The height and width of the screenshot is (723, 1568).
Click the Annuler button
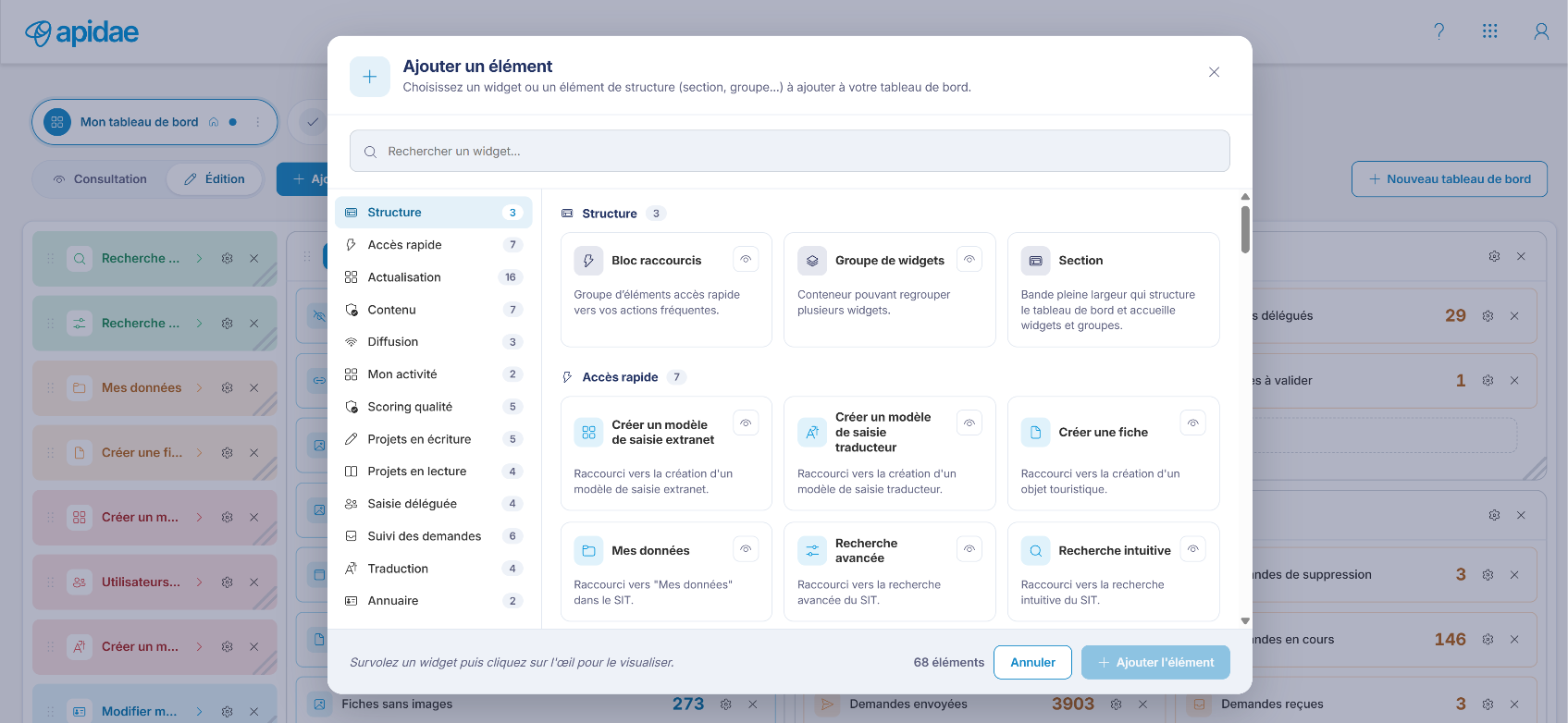click(x=1032, y=663)
